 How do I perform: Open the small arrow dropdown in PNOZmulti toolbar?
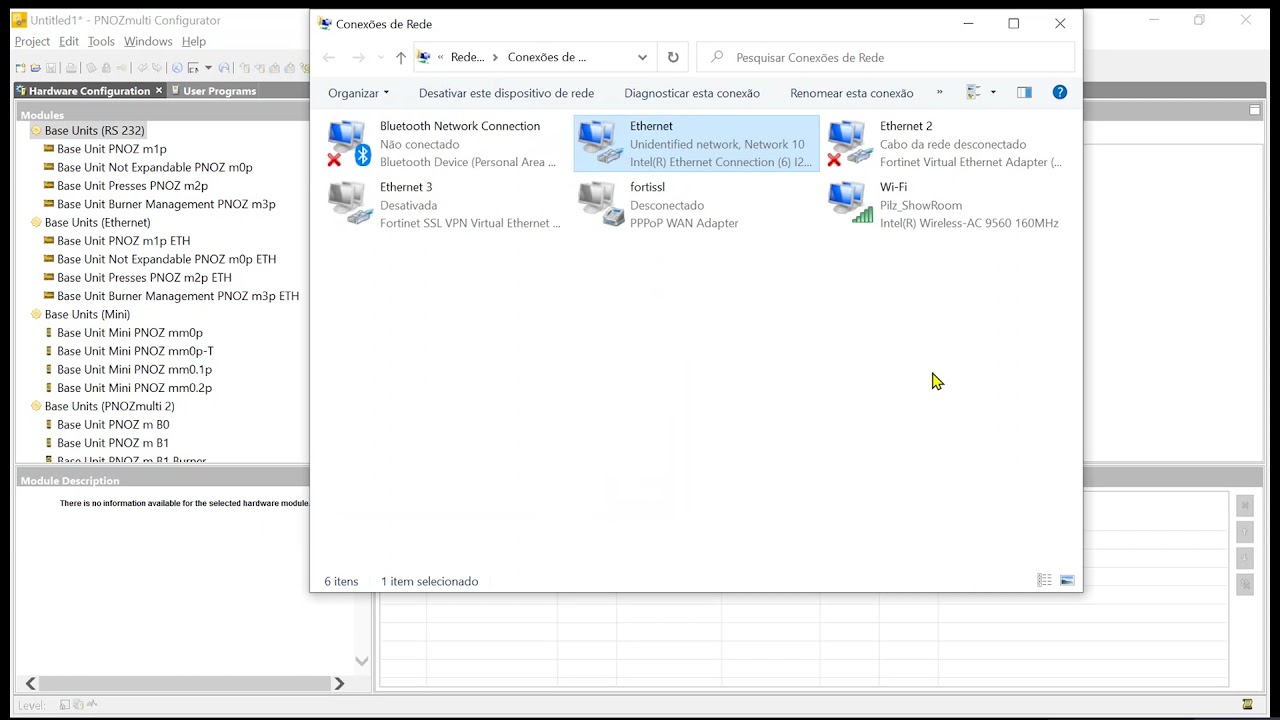[208, 68]
